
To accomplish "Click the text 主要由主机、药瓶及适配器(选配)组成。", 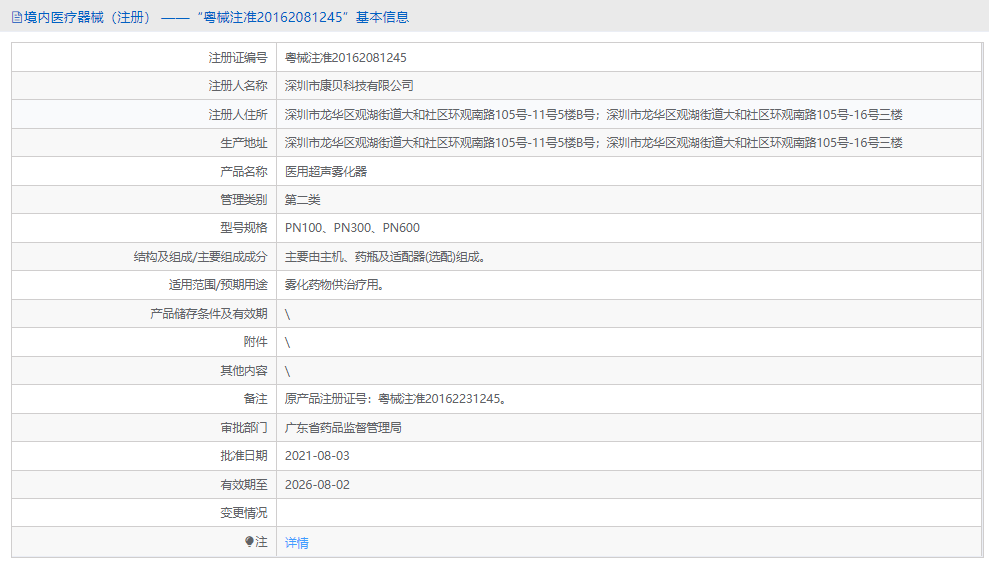I will coord(385,257).
